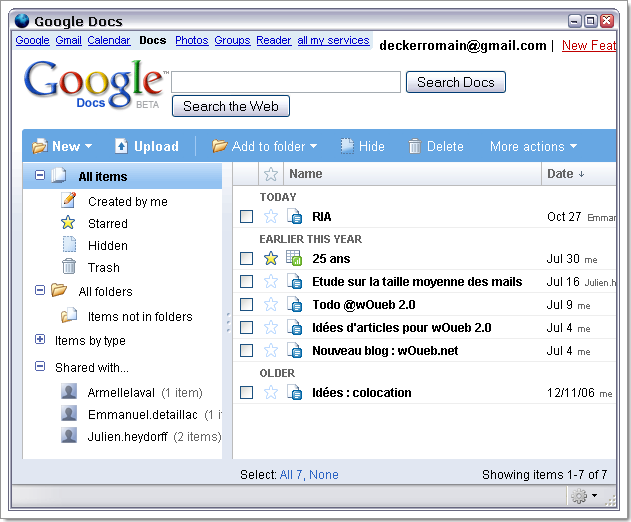Star the Idées : colocation document

(271, 392)
